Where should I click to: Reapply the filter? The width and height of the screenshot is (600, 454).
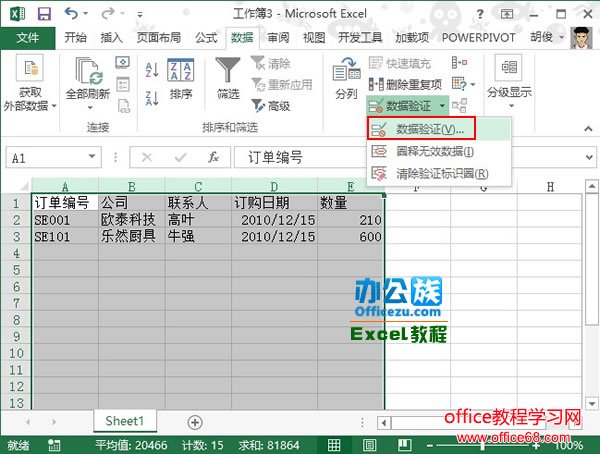[x=282, y=85]
